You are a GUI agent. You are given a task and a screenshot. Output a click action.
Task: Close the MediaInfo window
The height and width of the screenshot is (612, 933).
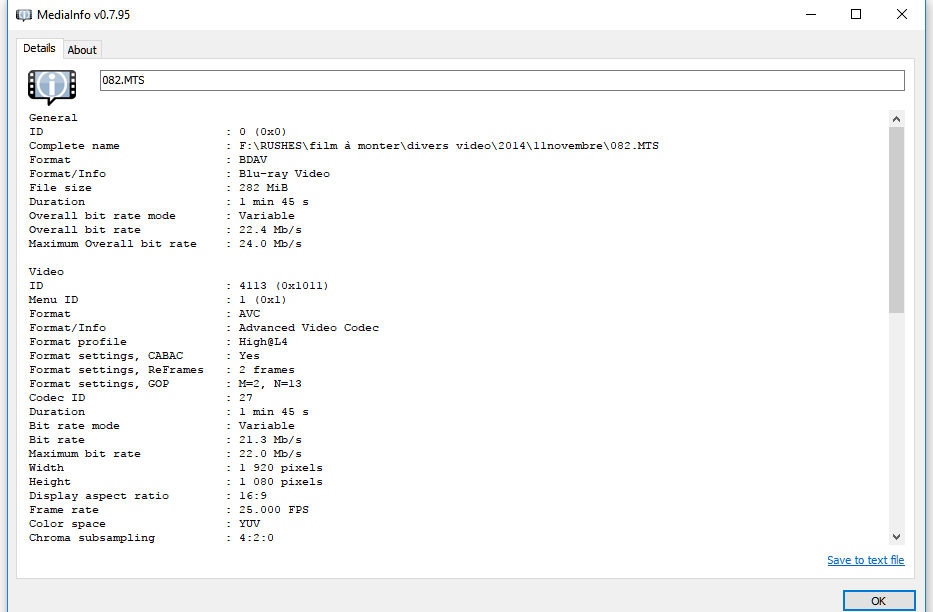coord(901,14)
